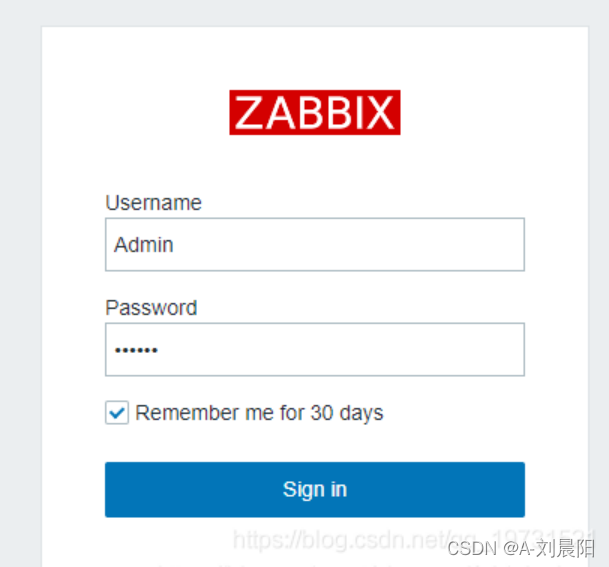Click the "Remember me for 30 days" label
The width and height of the screenshot is (609, 567).
[259, 413]
